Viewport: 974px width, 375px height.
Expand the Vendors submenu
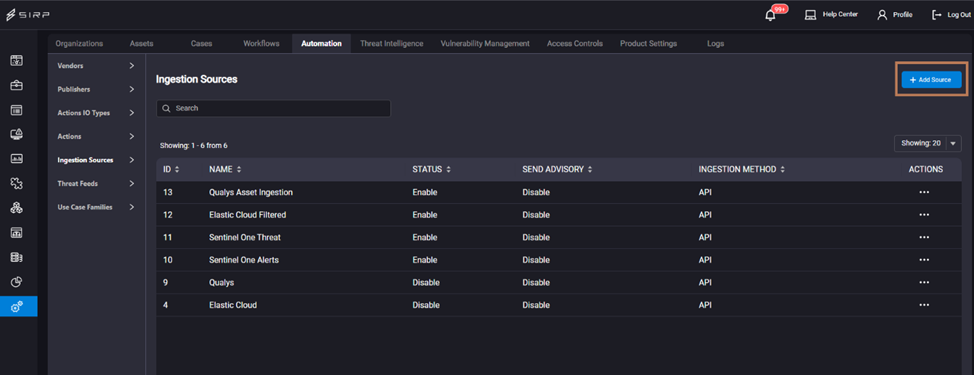pyautogui.click(x=131, y=65)
